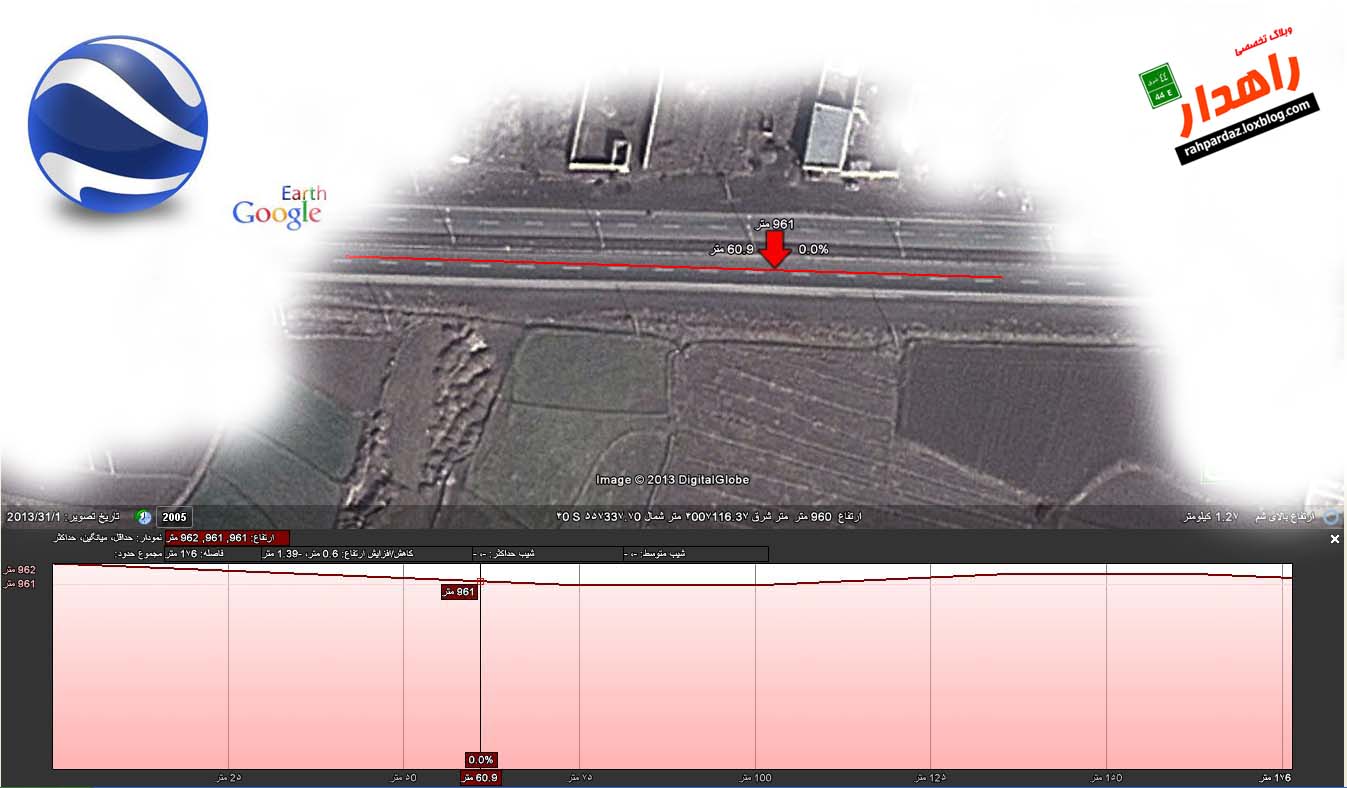This screenshot has height=788, width=1347.
Task: Click the 1.27 kilometer eye altitude readout
Action: point(1211,517)
